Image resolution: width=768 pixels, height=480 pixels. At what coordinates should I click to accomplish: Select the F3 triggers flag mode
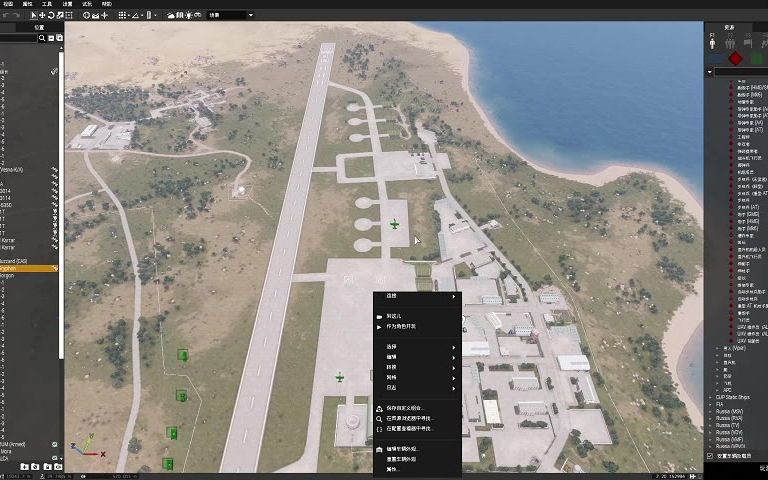[748, 41]
